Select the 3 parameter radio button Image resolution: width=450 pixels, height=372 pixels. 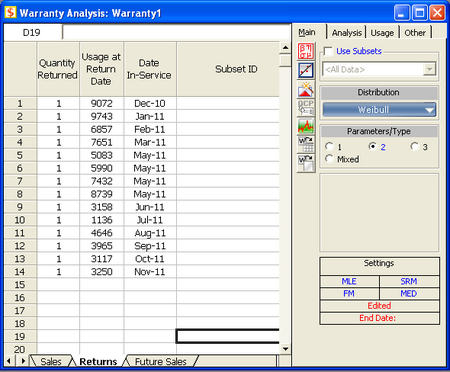click(414, 146)
